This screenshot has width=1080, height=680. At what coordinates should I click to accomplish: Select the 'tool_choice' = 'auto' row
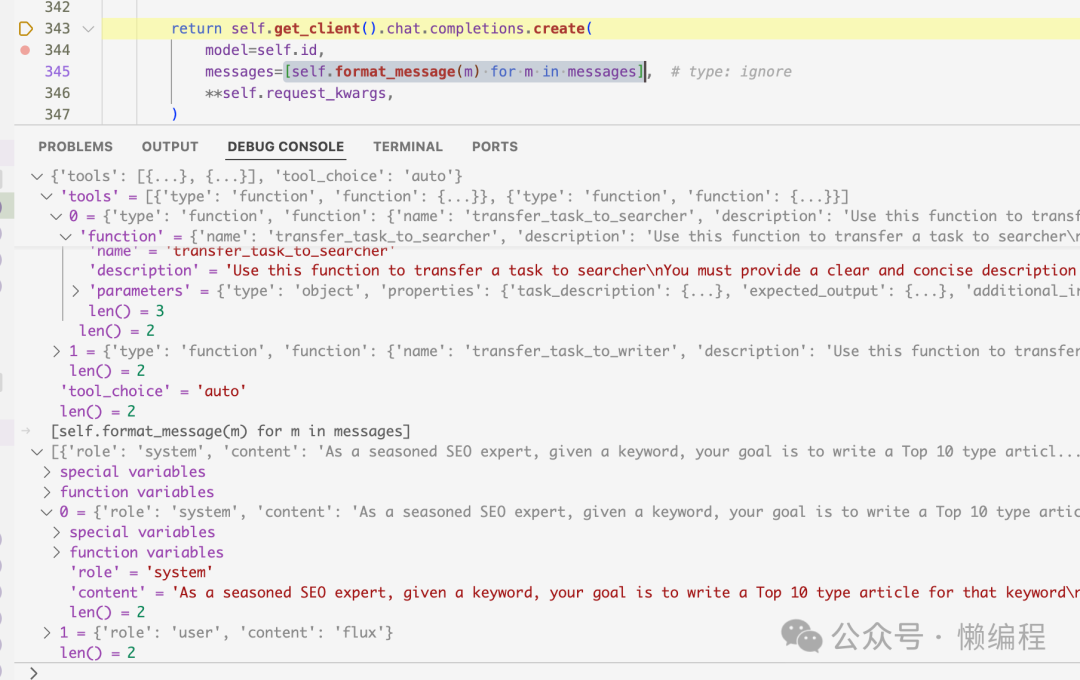click(153, 391)
